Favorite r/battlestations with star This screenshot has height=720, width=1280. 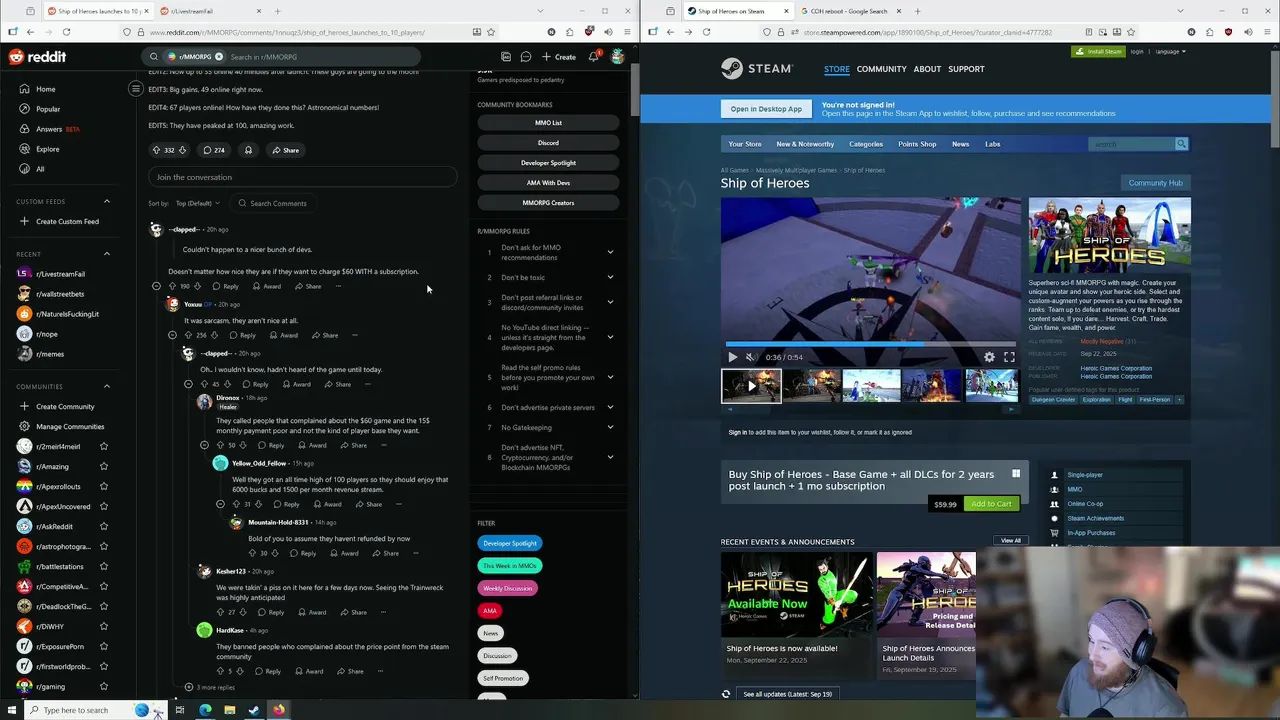pyautogui.click(x=104, y=566)
